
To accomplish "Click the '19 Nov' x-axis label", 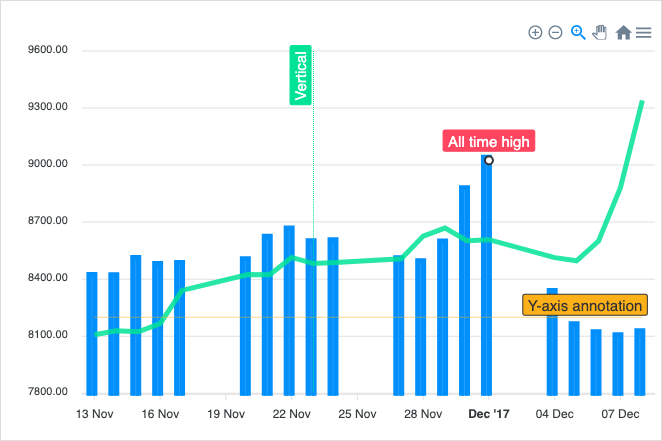I will (x=226, y=414).
